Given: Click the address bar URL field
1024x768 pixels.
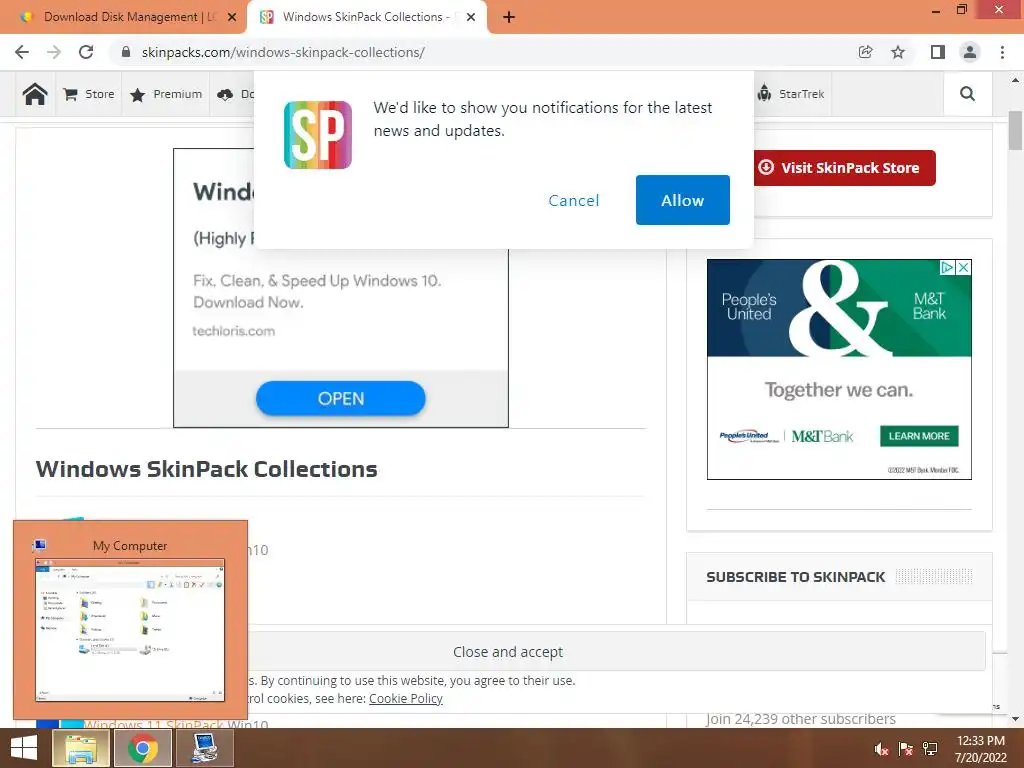Looking at the screenshot, I should [x=483, y=52].
